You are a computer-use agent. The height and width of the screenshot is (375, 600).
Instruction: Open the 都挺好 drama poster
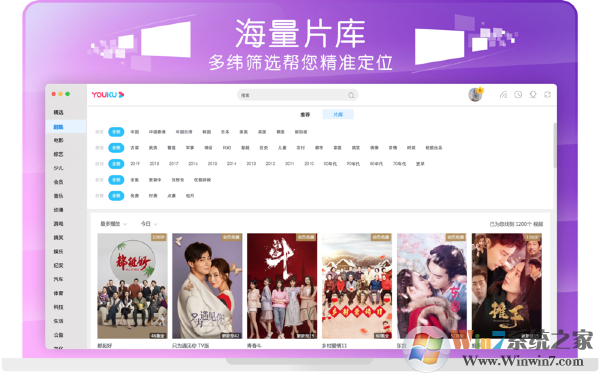[x=132, y=286]
